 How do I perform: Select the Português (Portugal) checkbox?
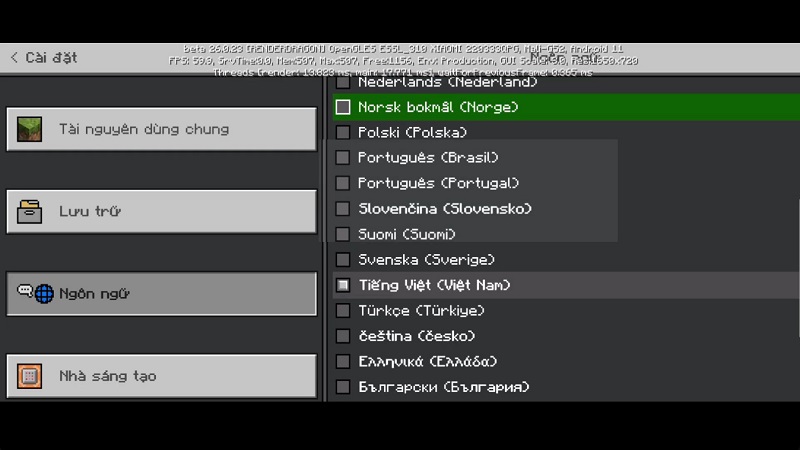click(343, 183)
